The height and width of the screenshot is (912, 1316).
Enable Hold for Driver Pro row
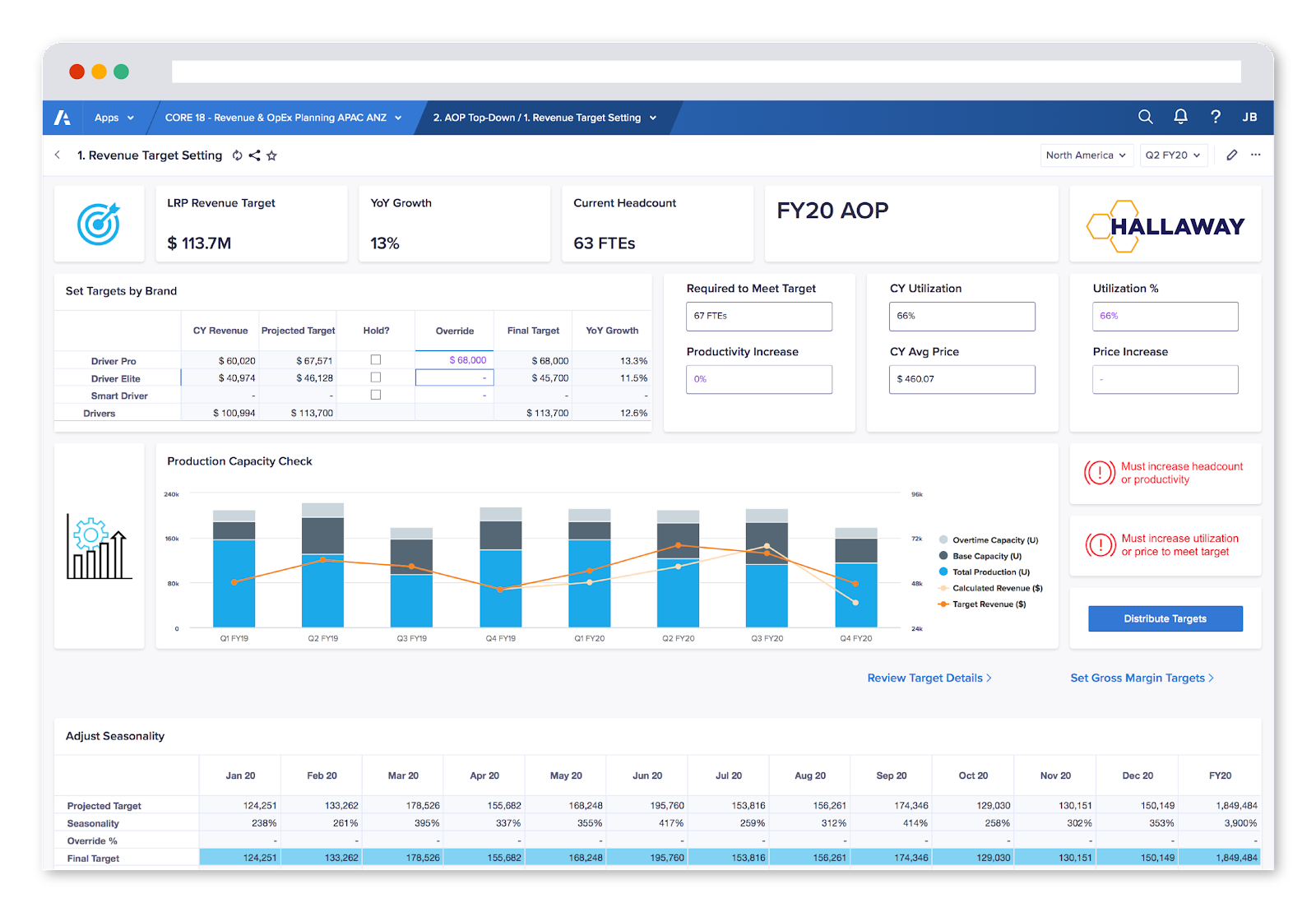pyautogui.click(x=376, y=359)
